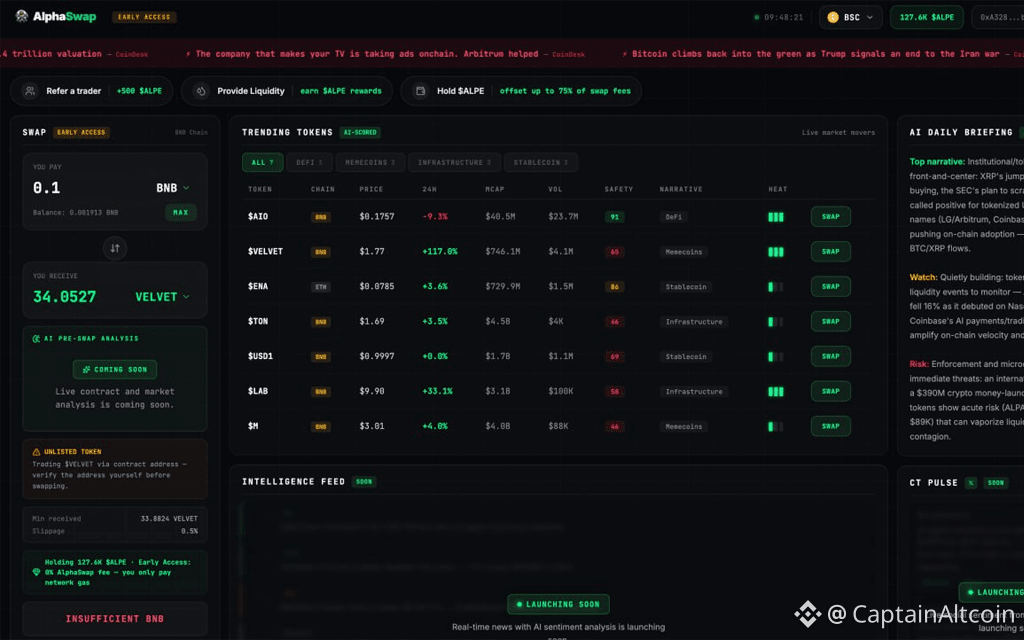1024x640 pixels.
Task: Click the green status dot beside the clock
Action: pyautogui.click(x=757, y=18)
